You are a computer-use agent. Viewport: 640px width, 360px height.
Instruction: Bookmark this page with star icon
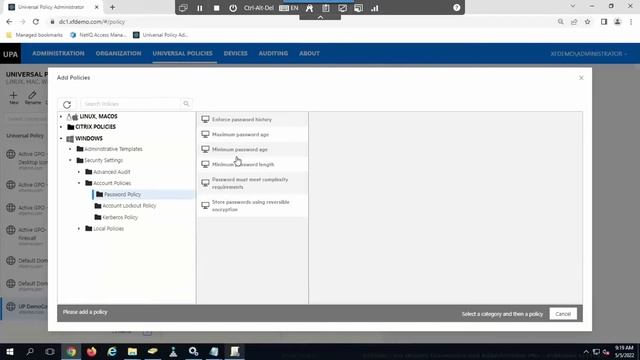[587, 22]
